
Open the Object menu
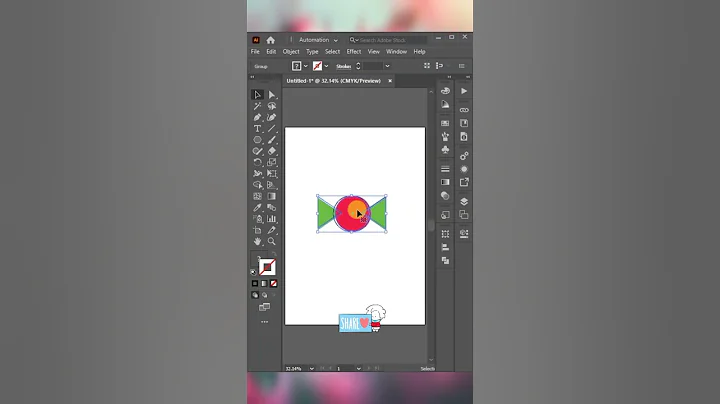[x=291, y=52]
